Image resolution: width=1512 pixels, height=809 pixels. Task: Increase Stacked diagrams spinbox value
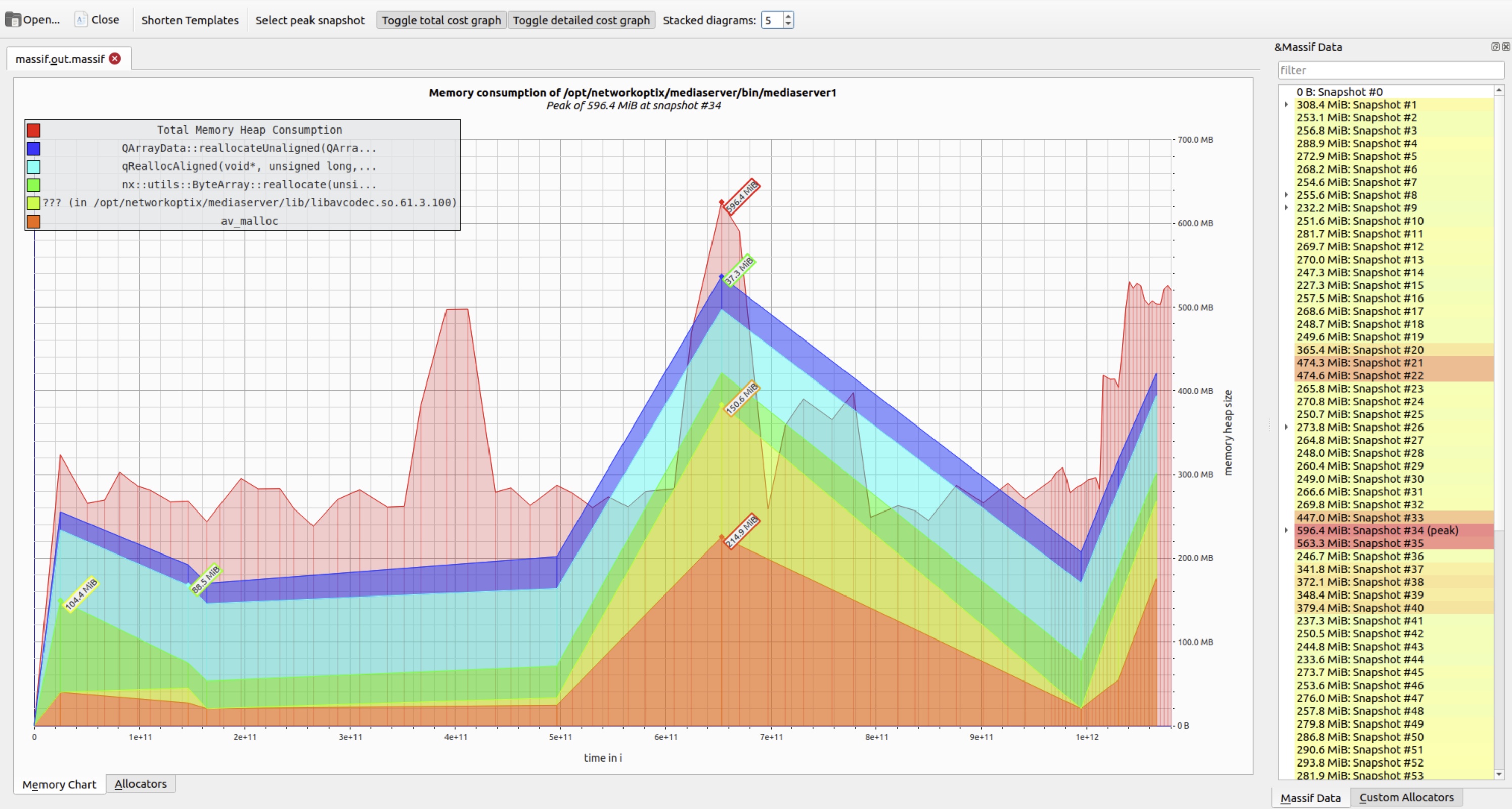[x=788, y=16]
